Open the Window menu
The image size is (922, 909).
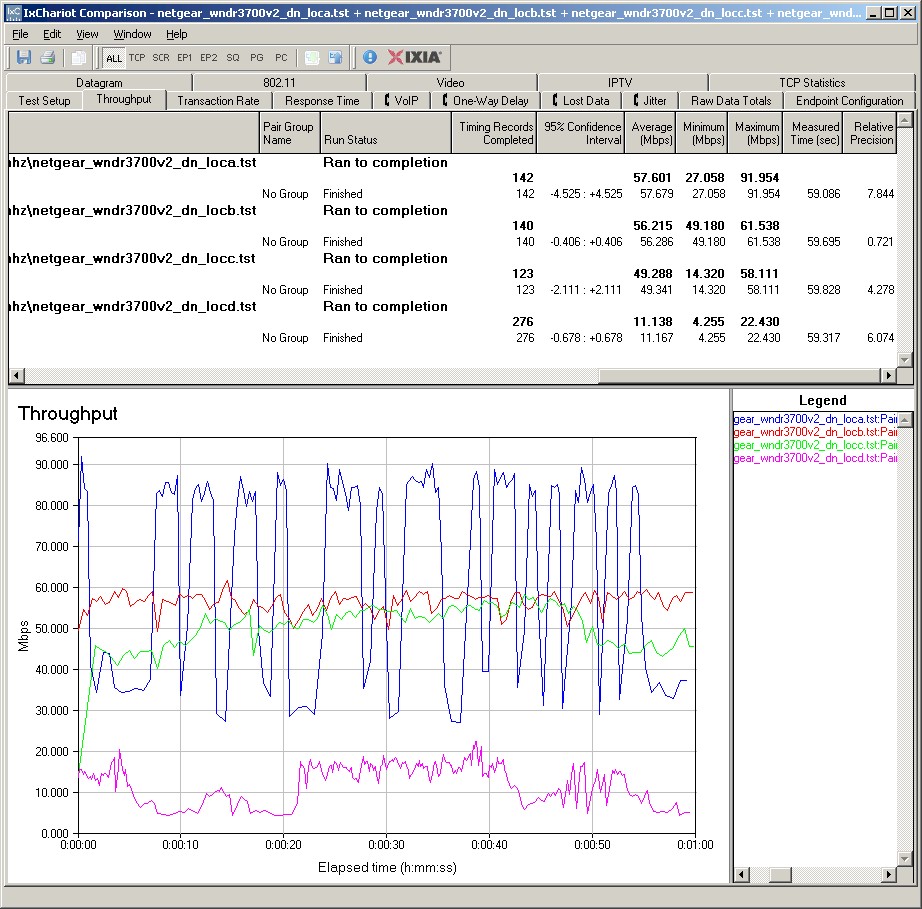[132, 34]
